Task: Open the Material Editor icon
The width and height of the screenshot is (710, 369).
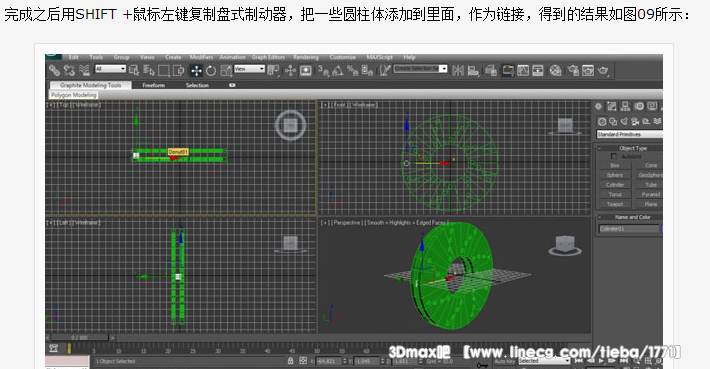Action: point(556,70)
